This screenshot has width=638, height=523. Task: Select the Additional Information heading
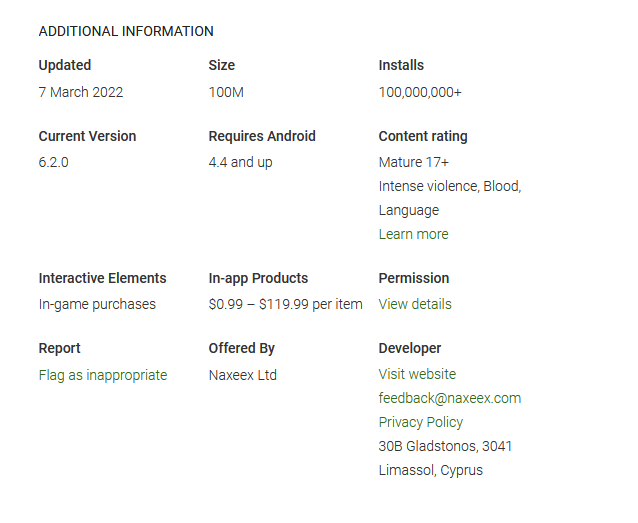click(126, 31)
